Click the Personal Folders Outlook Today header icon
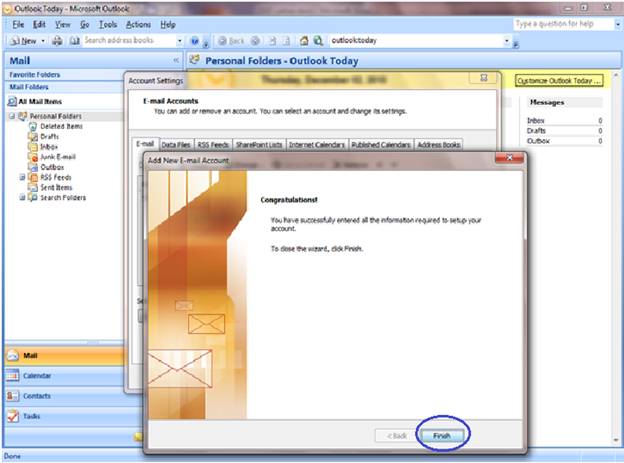 point(194,60)
